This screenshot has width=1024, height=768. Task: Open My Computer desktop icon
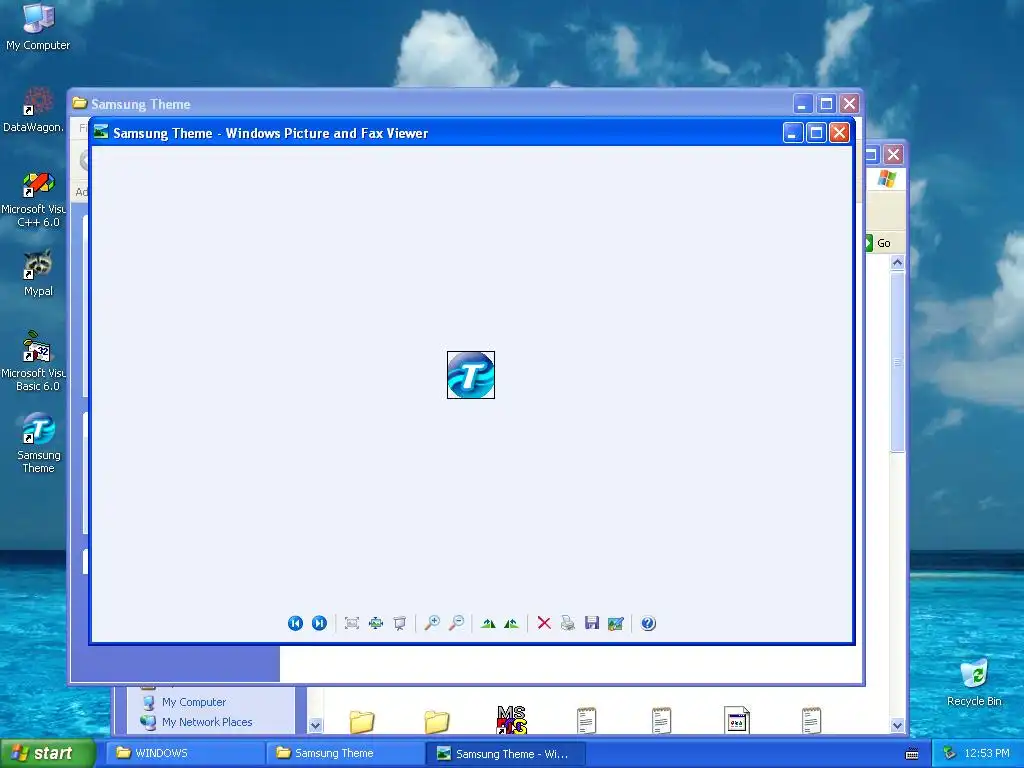pyautogui.click(x=38, y=27)
